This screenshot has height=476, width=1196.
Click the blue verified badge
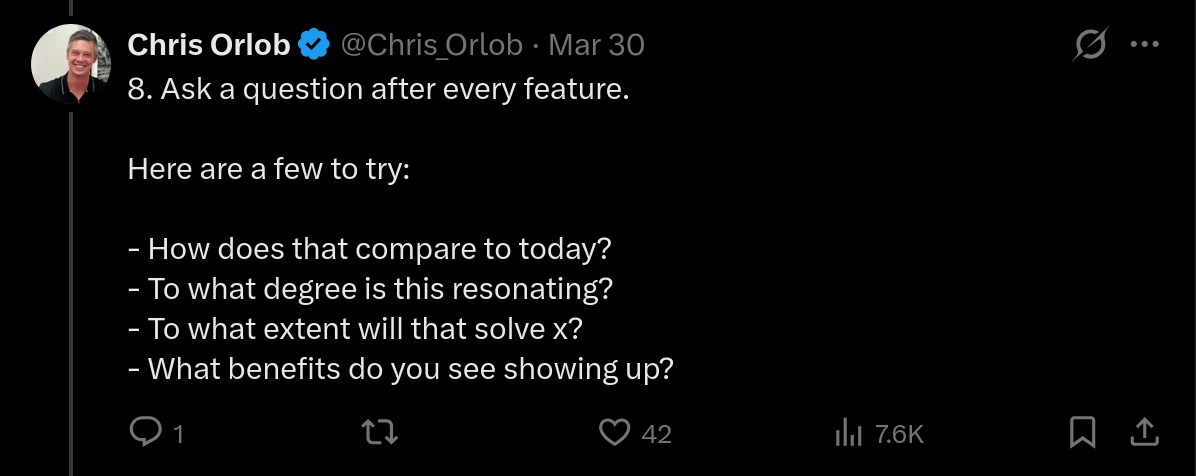tap(316, 45)
